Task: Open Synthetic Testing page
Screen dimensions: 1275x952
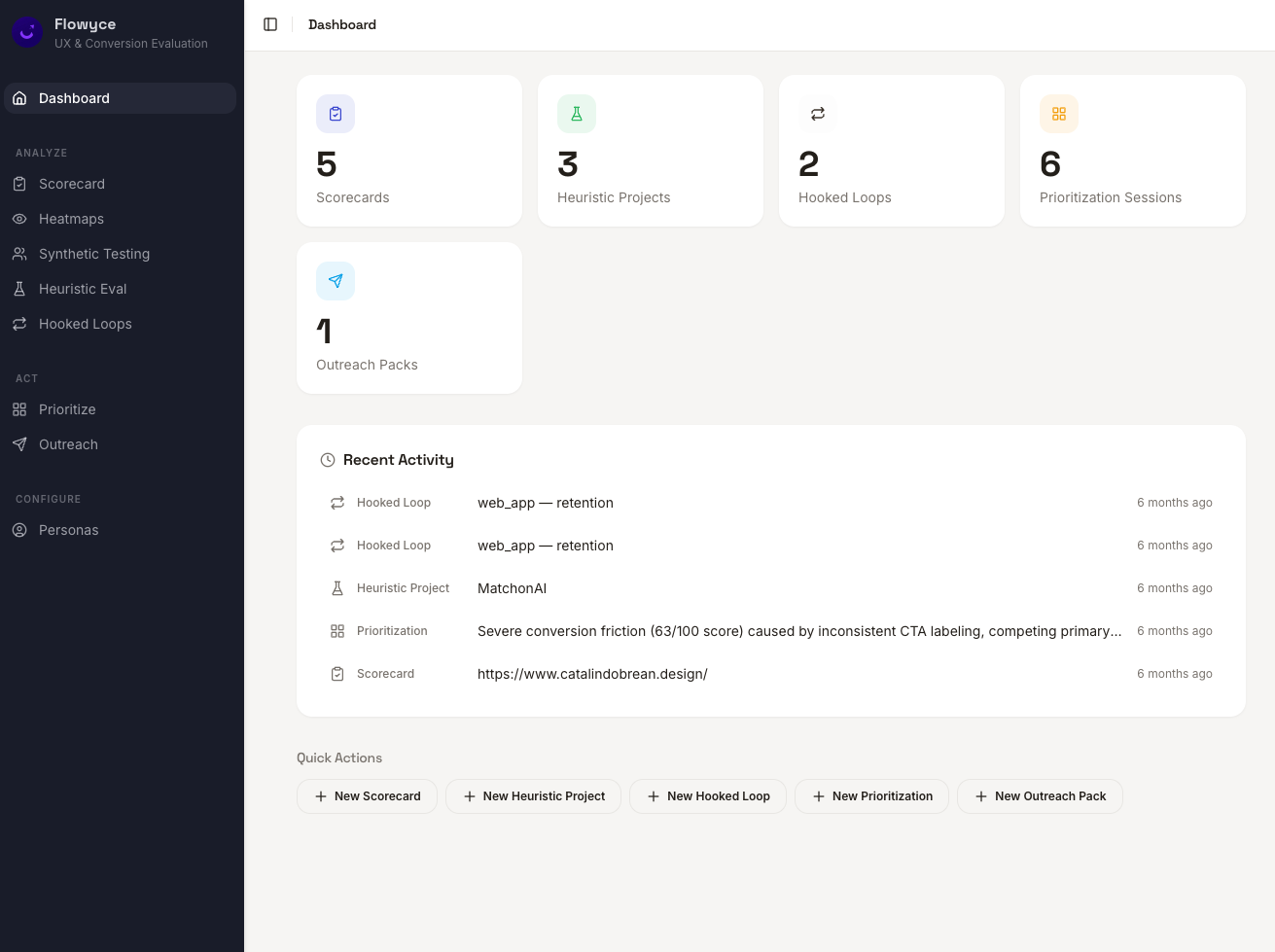Action: 121,254
